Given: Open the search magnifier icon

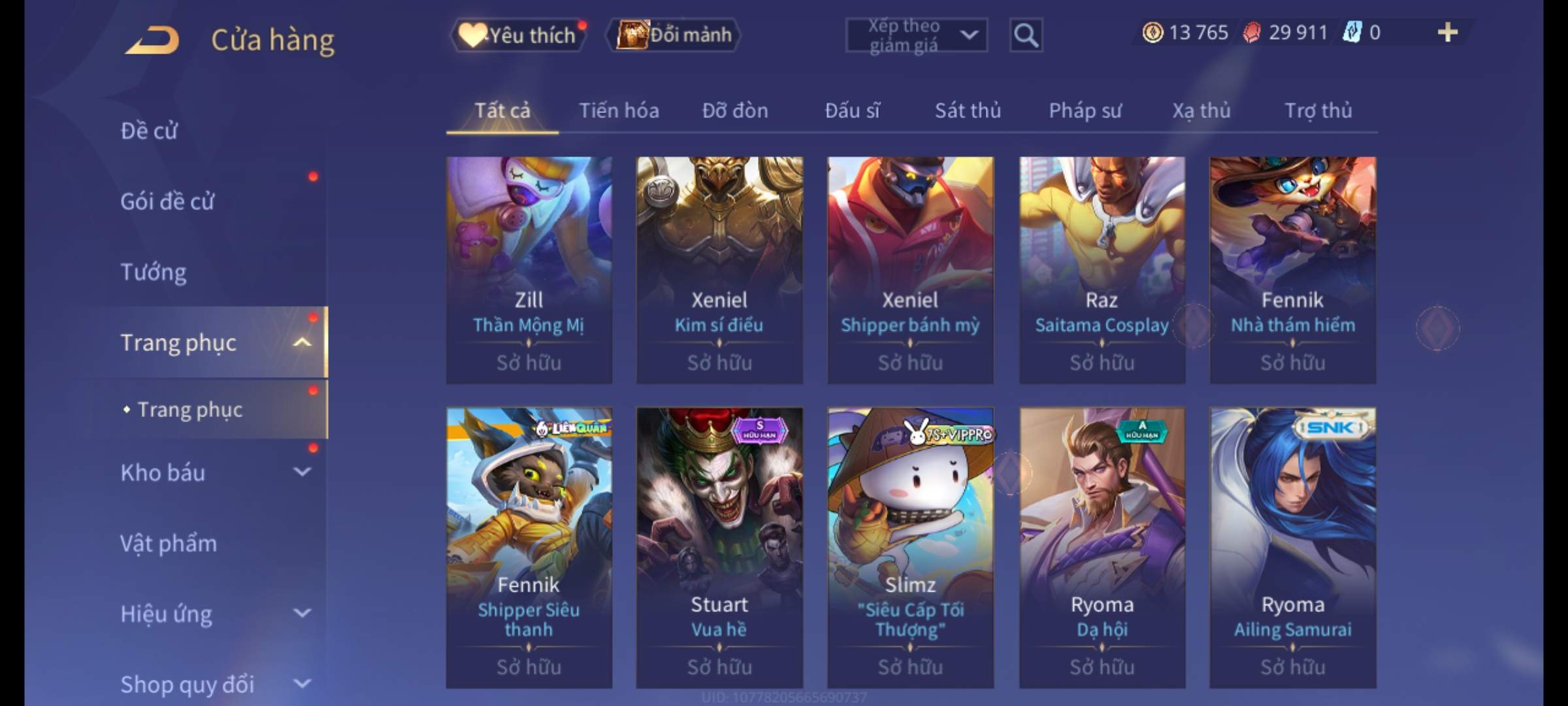Looking at the screenshot, I should click(1026, 35).
